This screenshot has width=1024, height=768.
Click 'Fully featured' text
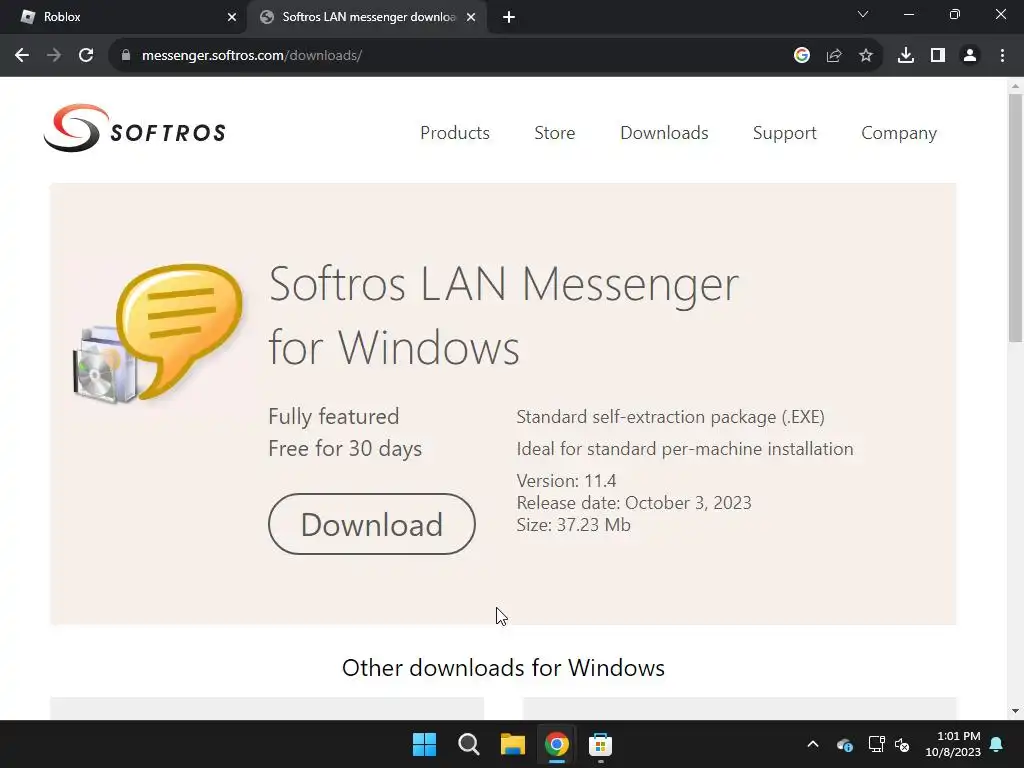coord(334,417)
